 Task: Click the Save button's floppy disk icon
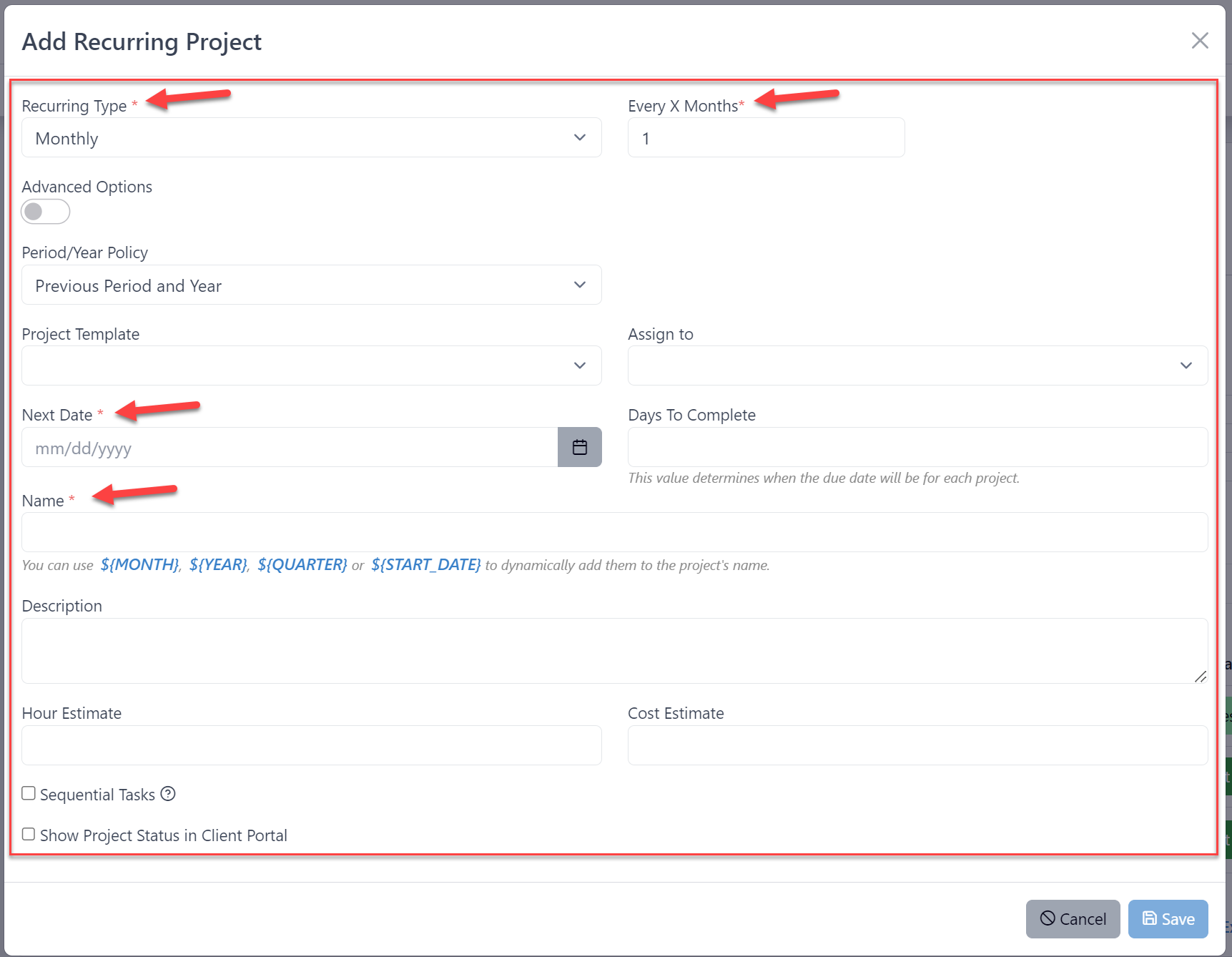point(1149,918)
